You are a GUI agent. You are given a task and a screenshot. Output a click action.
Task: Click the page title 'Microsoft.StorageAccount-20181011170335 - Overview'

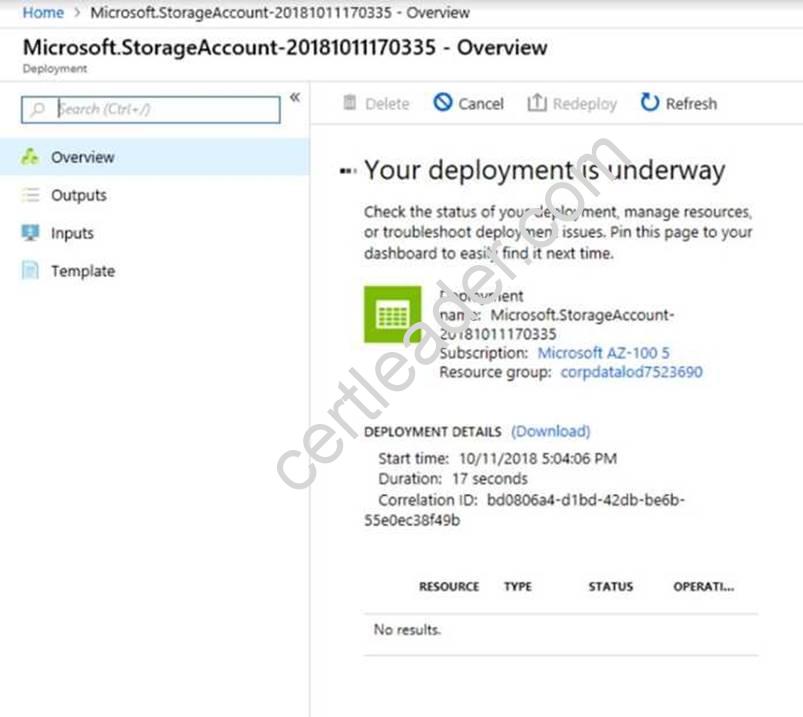tap(285, 48)
